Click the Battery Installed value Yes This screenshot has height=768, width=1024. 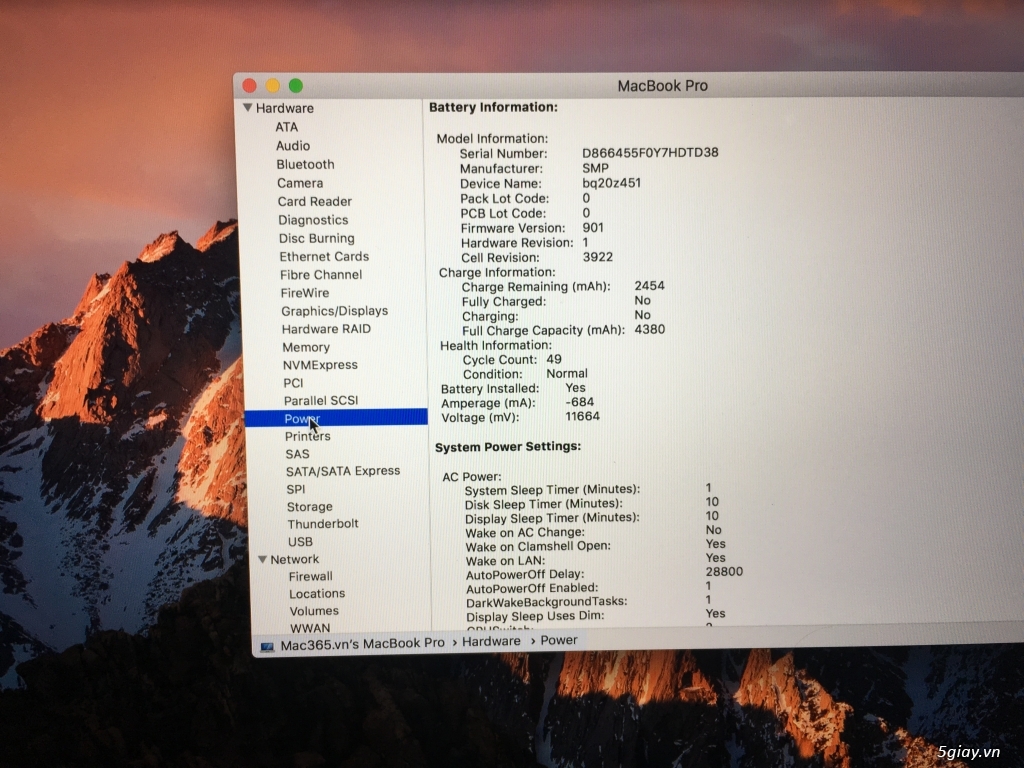(575, 389)
